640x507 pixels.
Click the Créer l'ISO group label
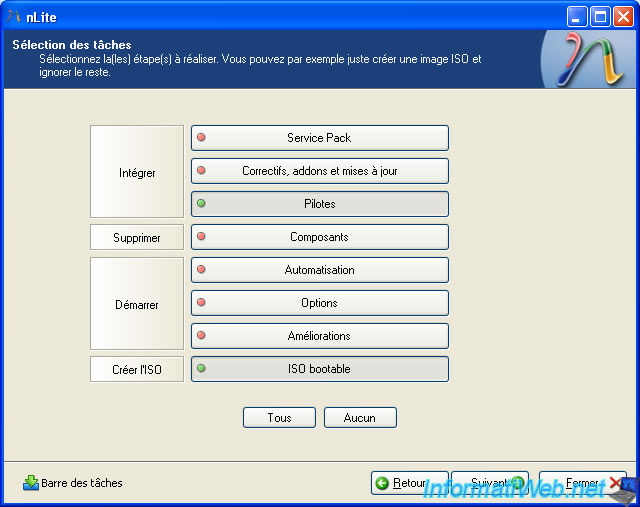coord(137,369)
